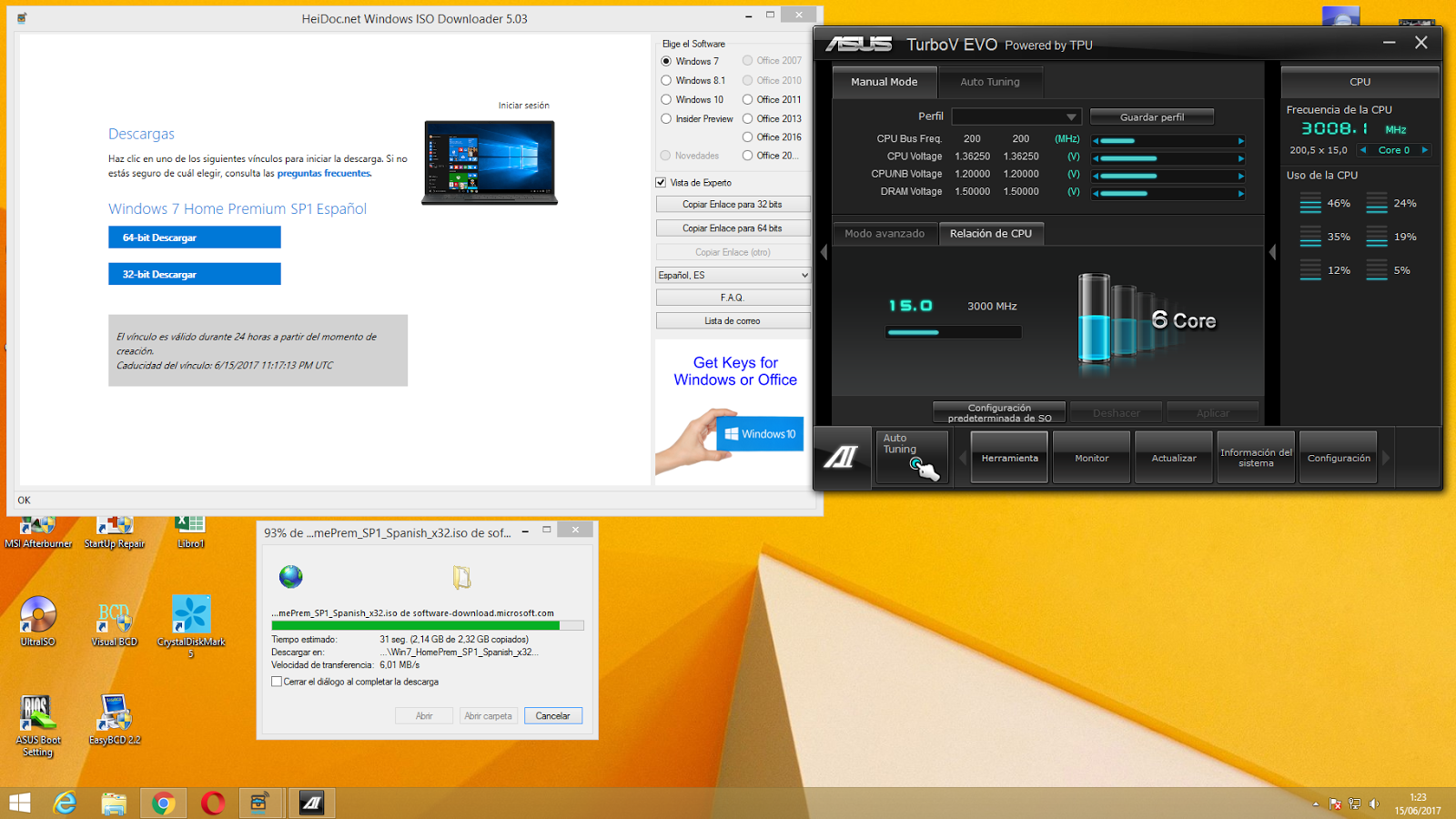The width and height of the screenshot is (1456, 819).
Task: Open the Español, ES language dropdown
Action: pyautogui.click(x=733, y=275)
